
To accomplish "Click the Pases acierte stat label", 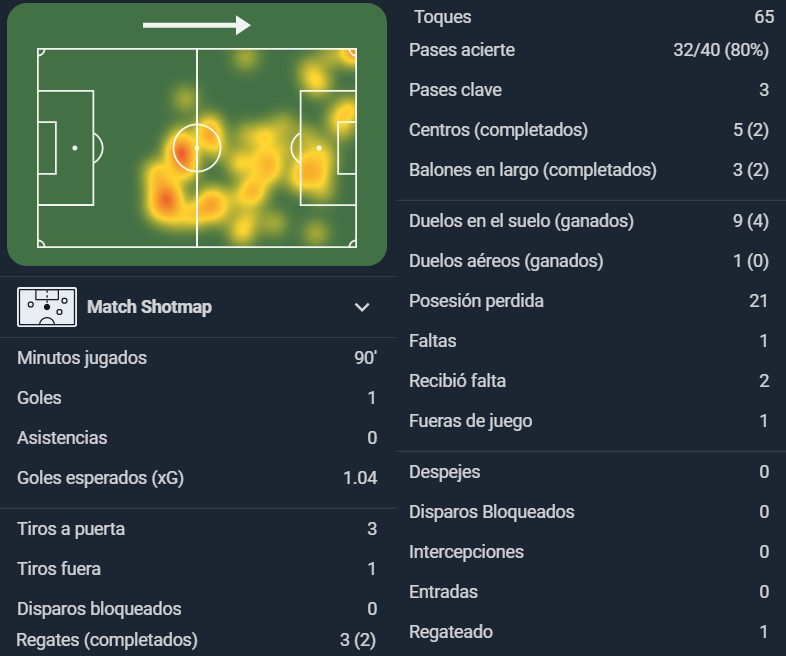I will [462, 50].
